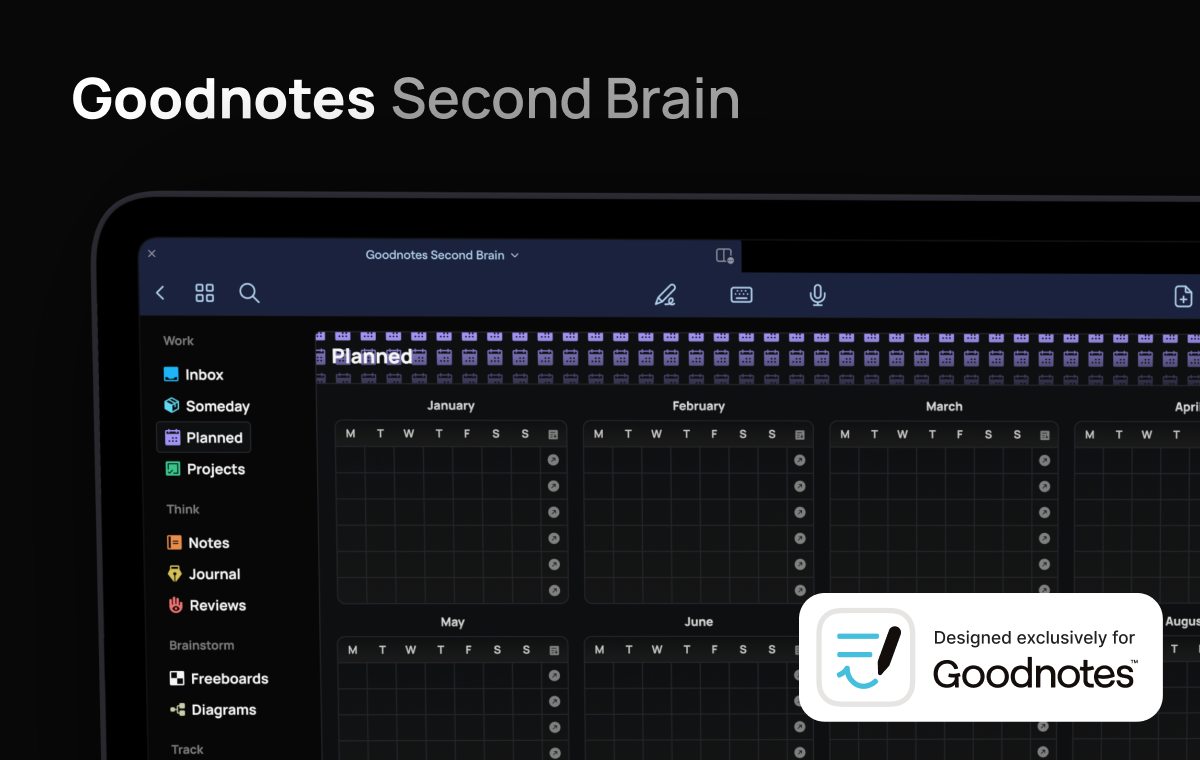Open search with the magnifier icon
Screen dimensions: 1200x760
(249, 293)
